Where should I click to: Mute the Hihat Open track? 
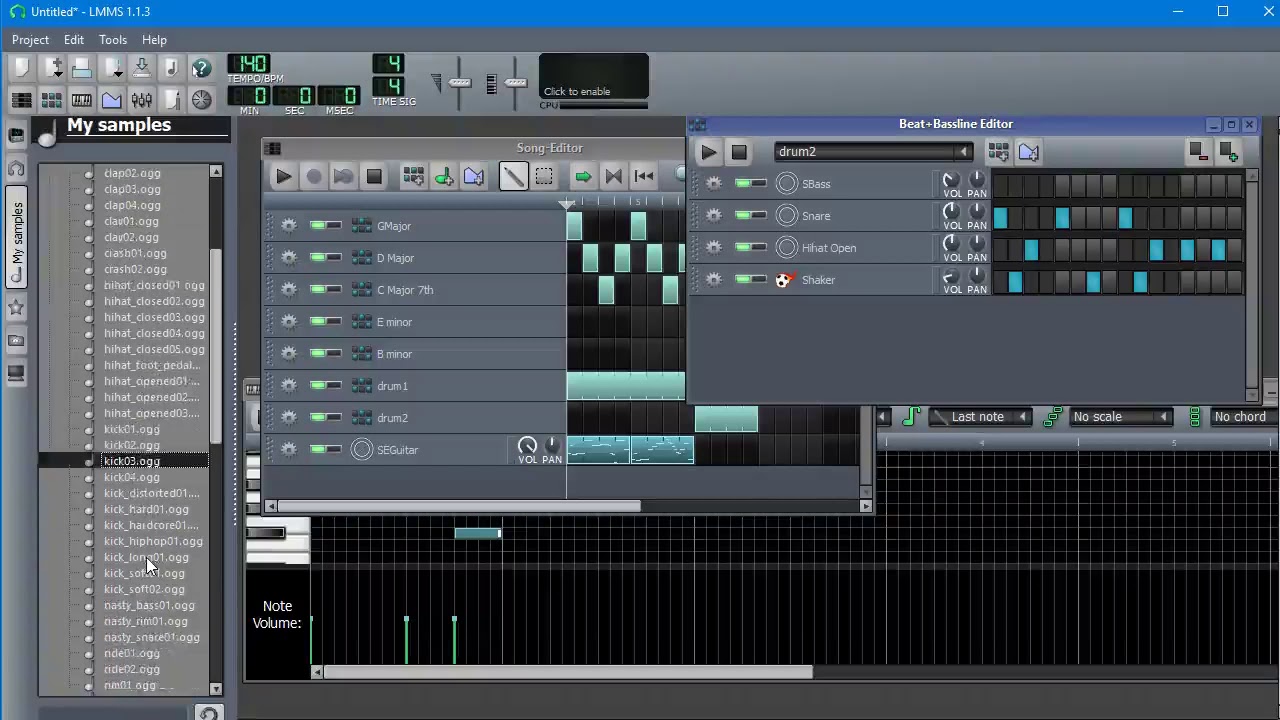click(742, 248)
